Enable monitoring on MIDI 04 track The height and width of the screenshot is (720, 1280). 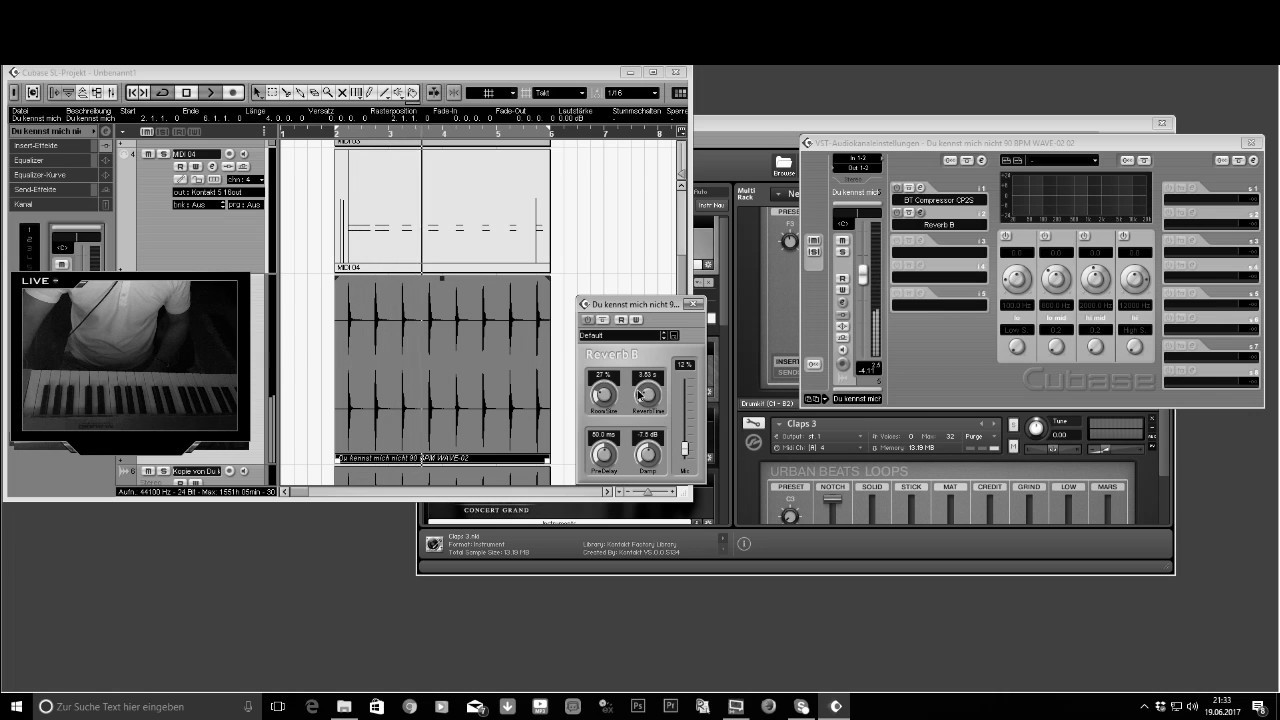pyautogui.click(x=243, y=154)
